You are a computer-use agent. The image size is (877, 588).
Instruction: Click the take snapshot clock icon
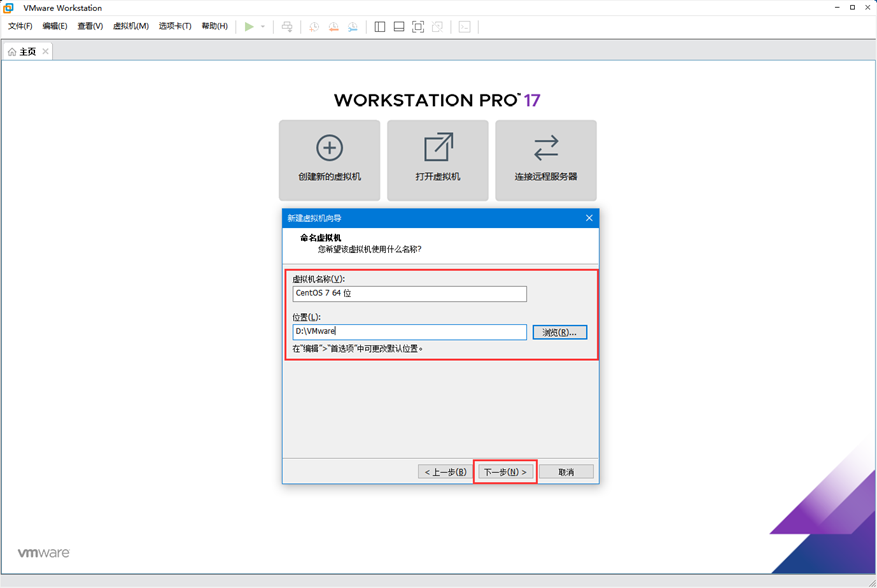314,26
